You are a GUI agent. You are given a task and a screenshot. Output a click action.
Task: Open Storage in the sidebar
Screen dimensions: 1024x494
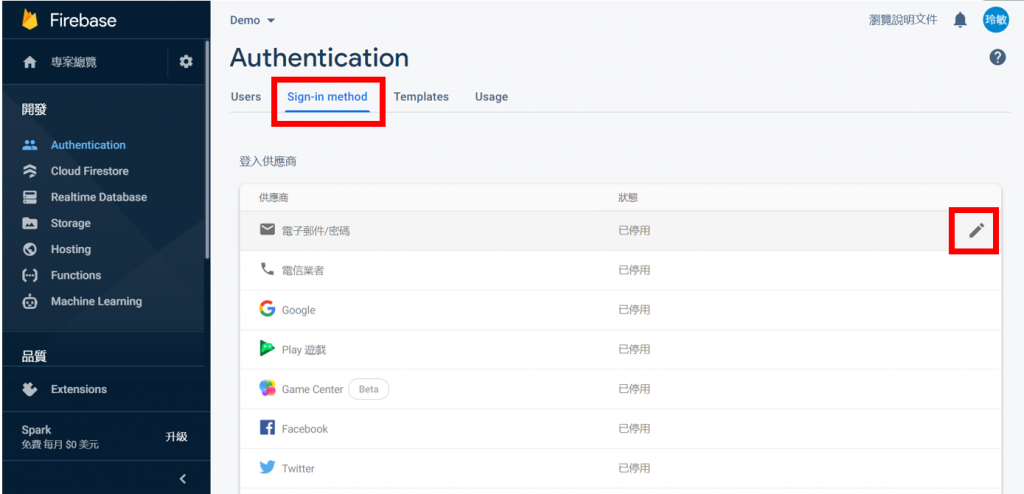coord(71,223)
